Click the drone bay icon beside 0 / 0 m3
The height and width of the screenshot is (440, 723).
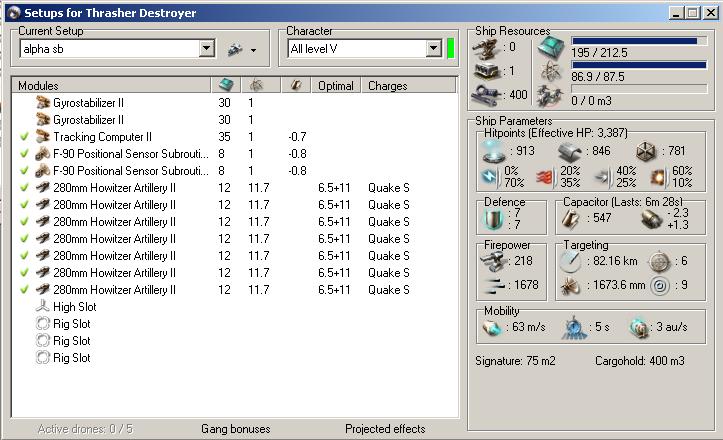tap(551, 96)
